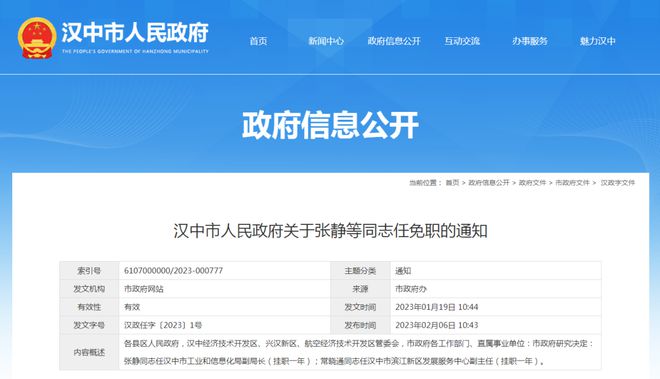Select index number 6107000000/2023-000777
This screenshot has height=379, width=660.
pyautogui.click(x=173, y=270)
